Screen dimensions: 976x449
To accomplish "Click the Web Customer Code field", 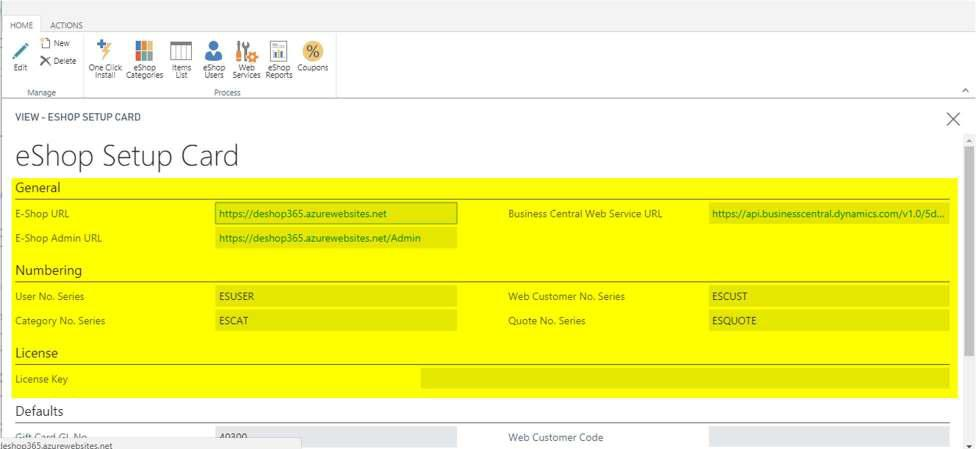I will coord(829,437).
